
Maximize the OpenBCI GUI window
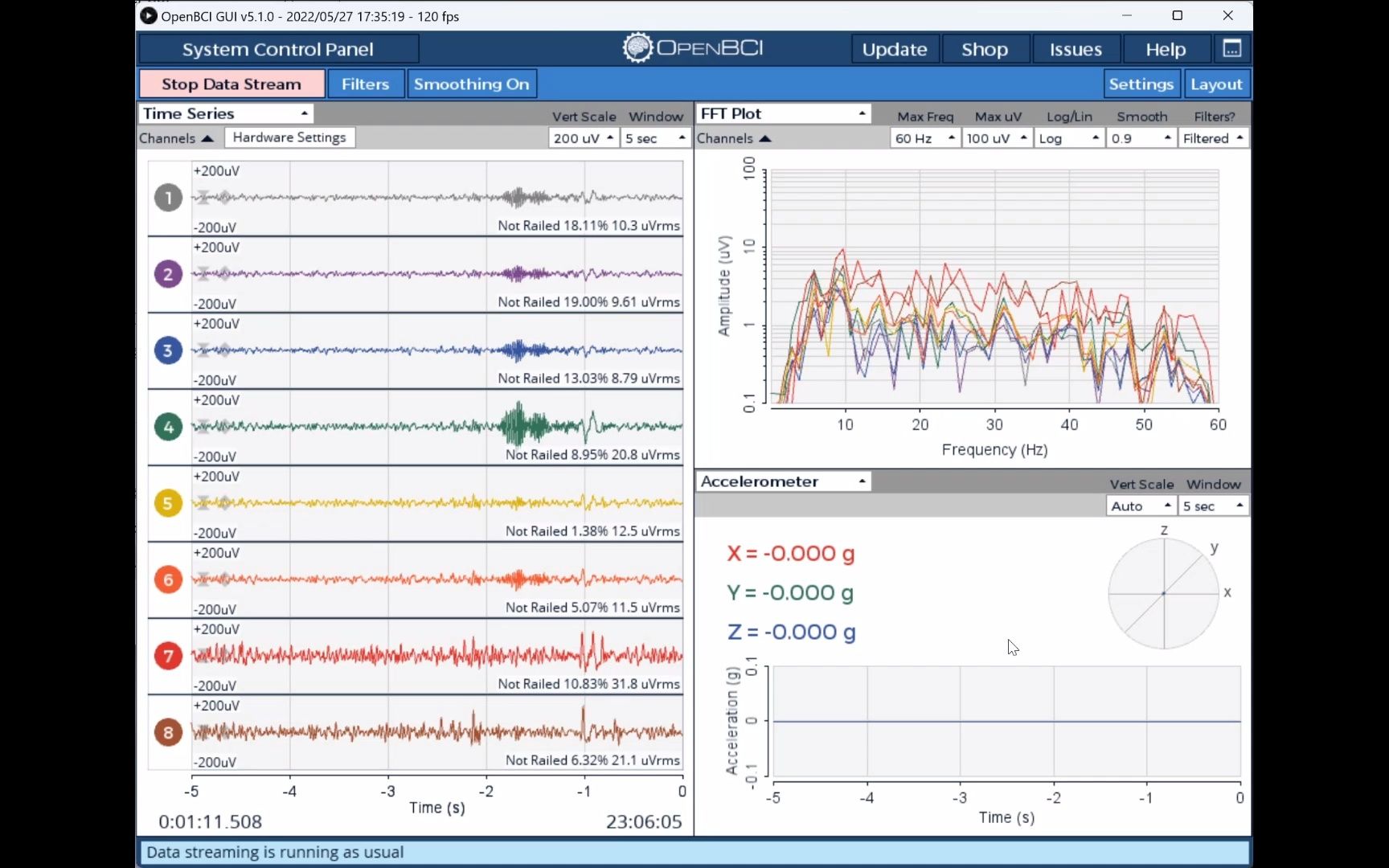(x=1178, y=16)
